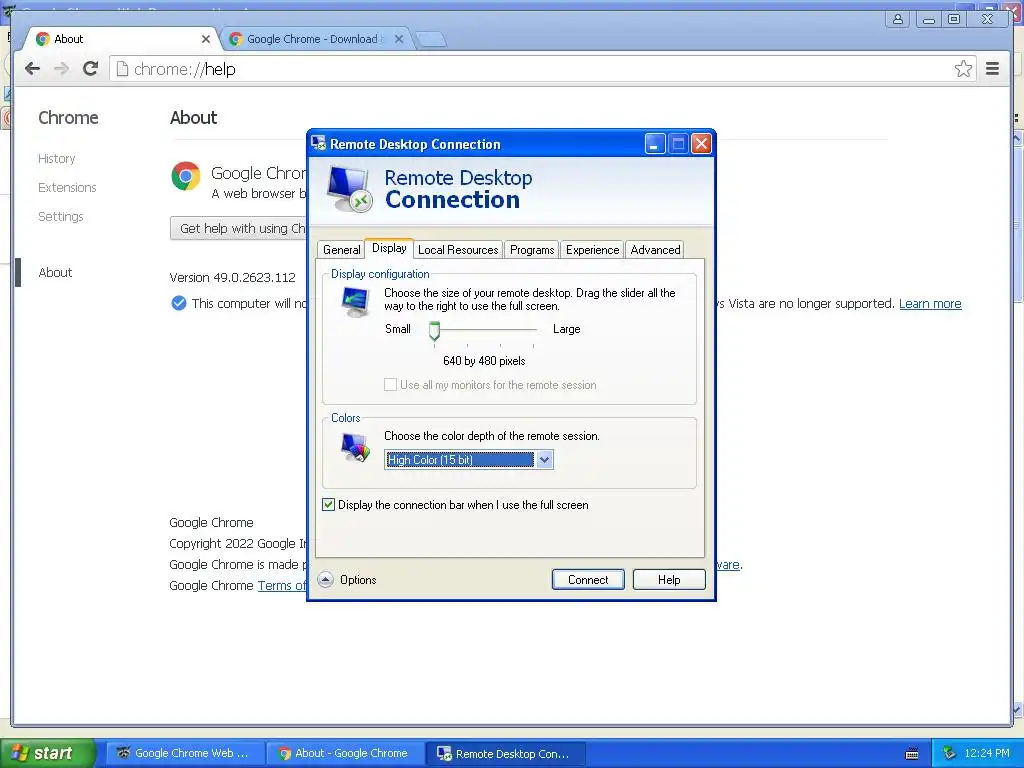Select the Display tab
Viewport: 1024px width, 768px height.
click(x=389, y=248)
